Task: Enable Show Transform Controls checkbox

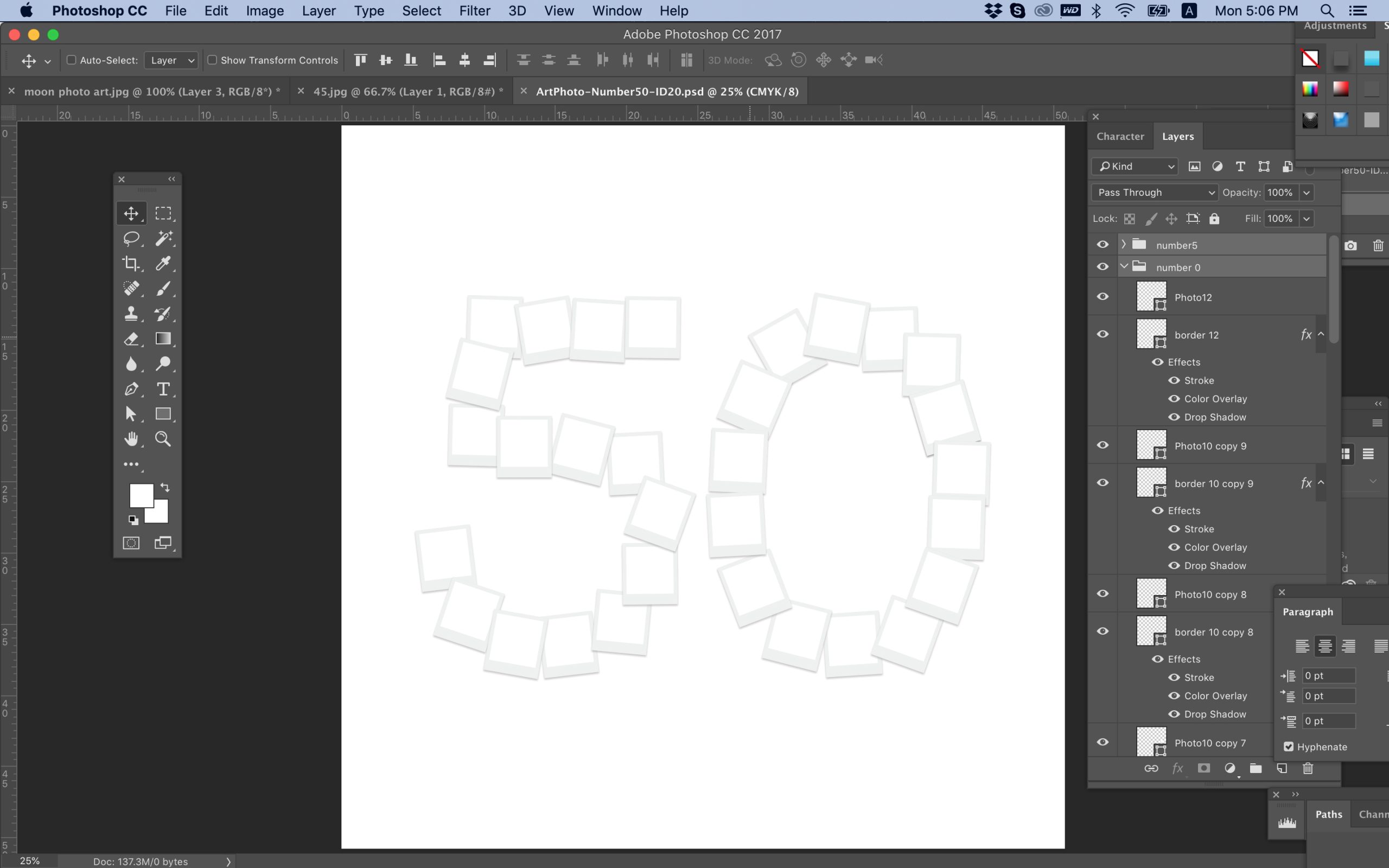Action: (212, 60)
